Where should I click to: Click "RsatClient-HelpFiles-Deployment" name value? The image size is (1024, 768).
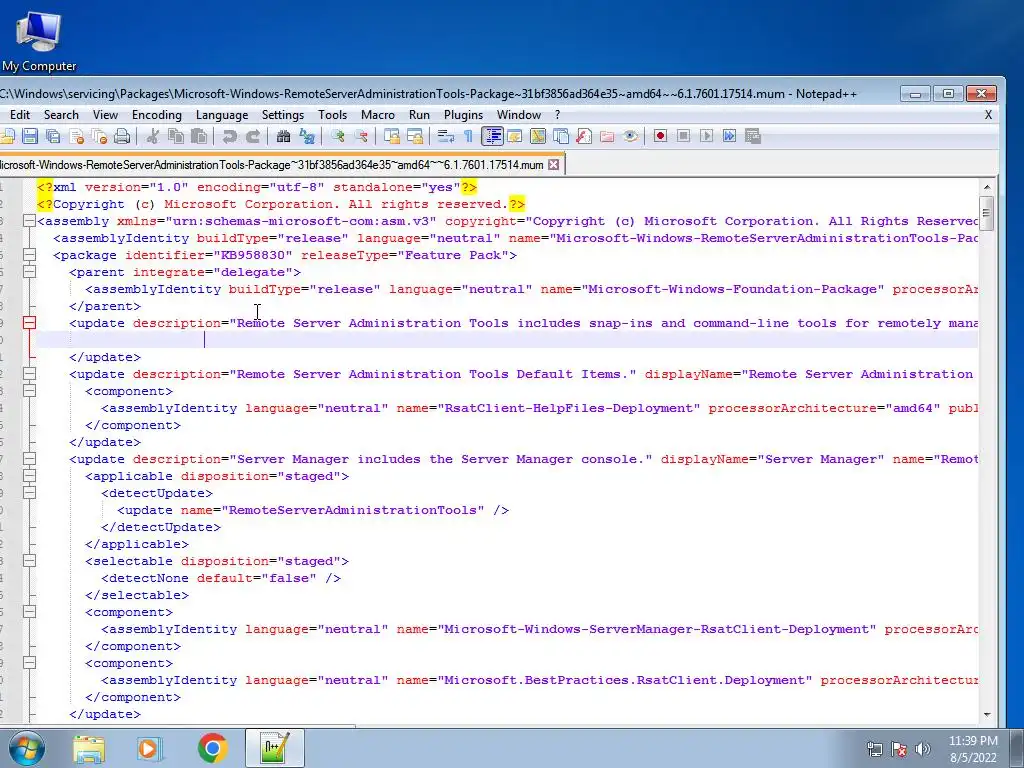(x=568, y=408)
